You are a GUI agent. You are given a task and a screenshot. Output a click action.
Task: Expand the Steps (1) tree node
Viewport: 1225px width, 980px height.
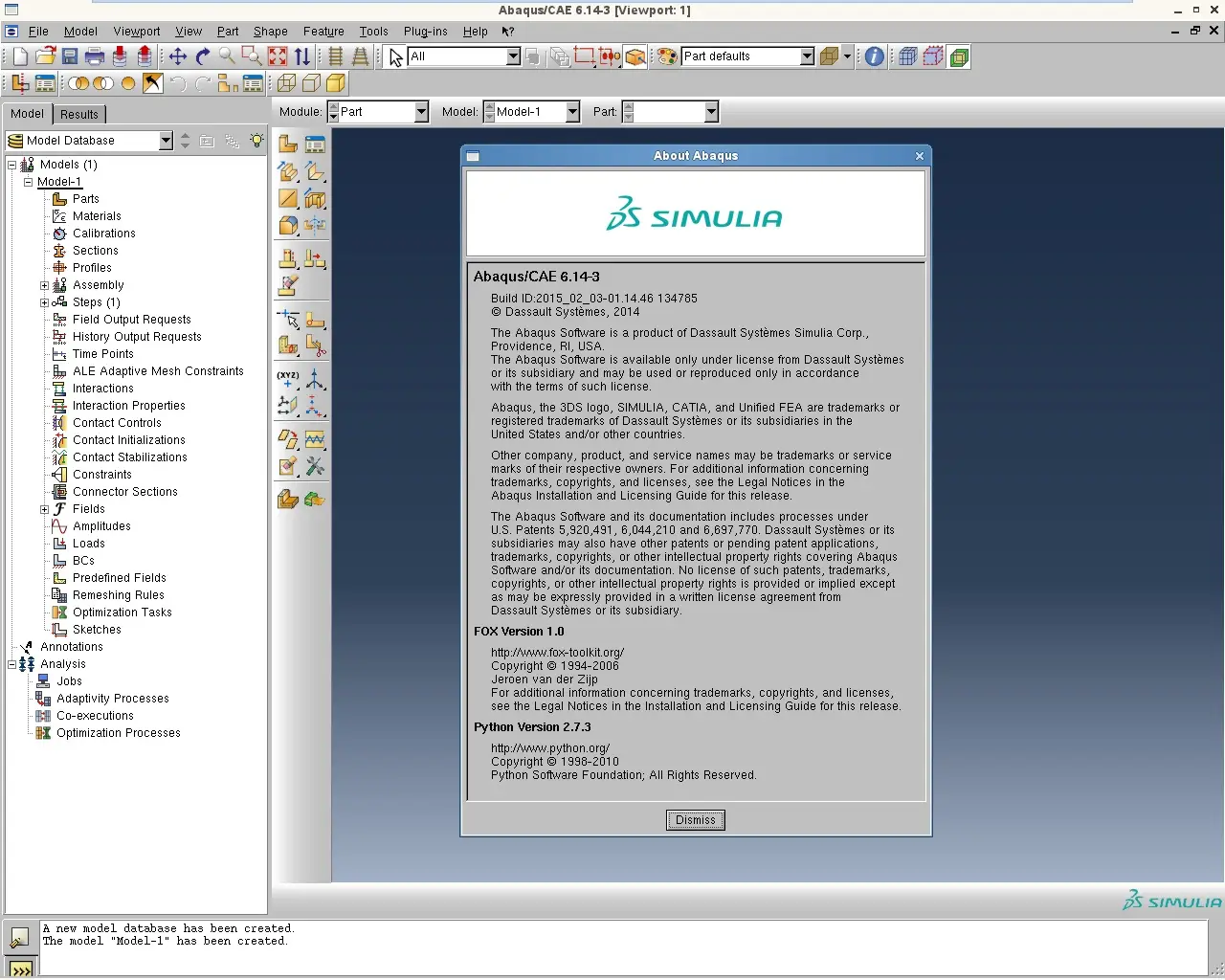coord(44,302)
